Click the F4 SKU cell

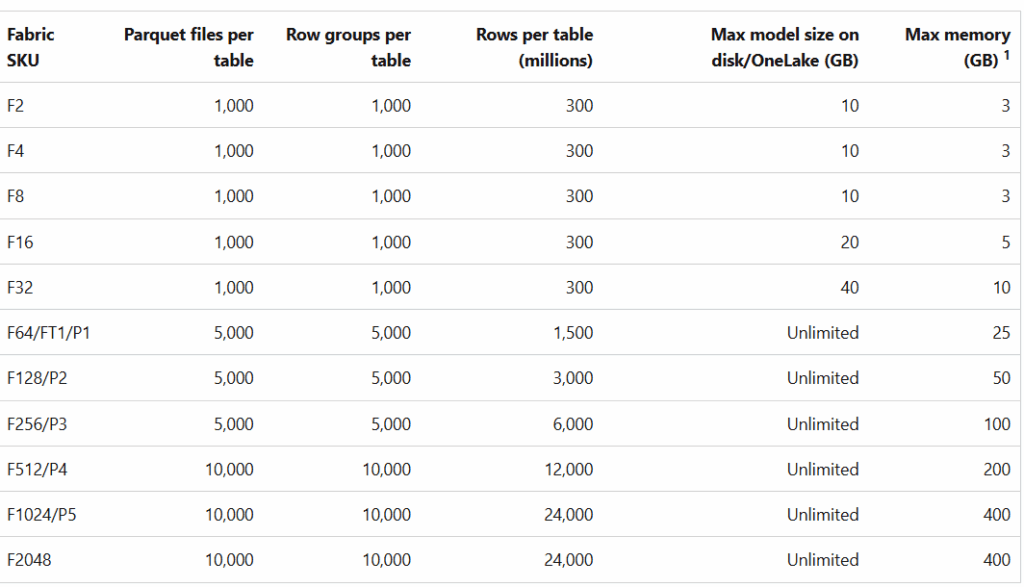pyautogui.click(x=16, y=151)
